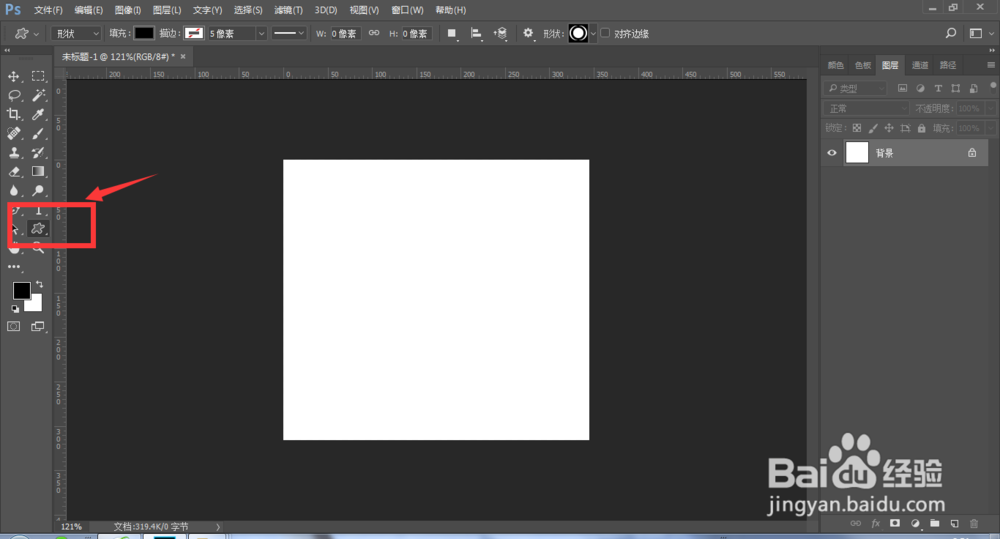The width and height of the screenshot is (1000, 539).
Task: Open the fill color swatch in options bar
Action: [x=144, y=33]
